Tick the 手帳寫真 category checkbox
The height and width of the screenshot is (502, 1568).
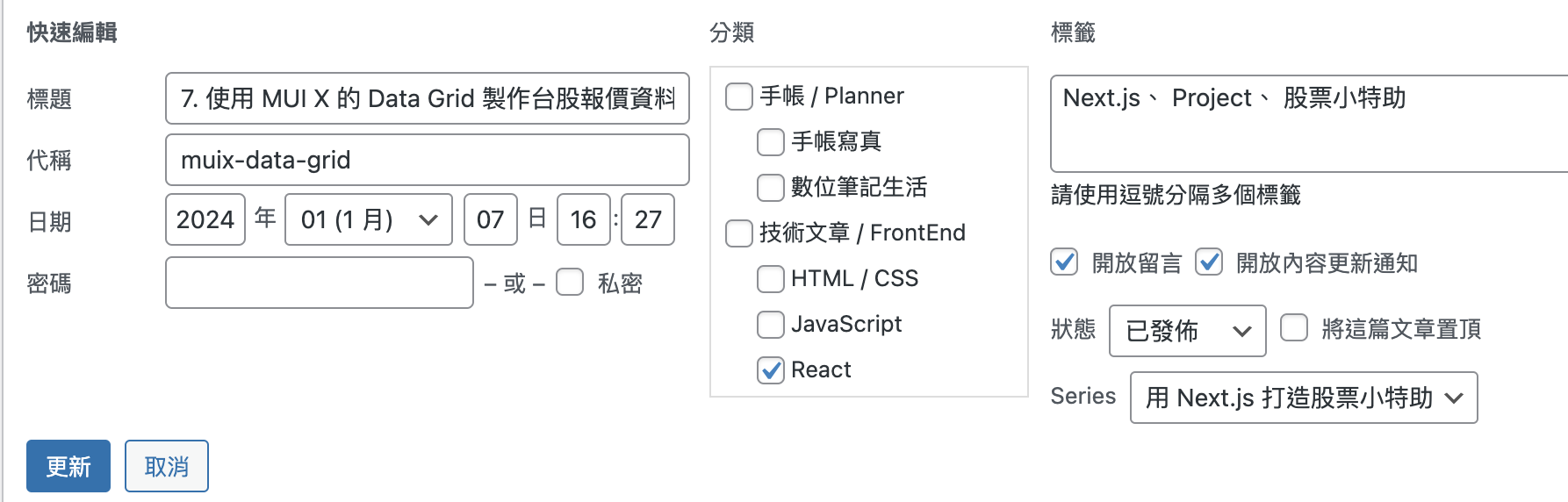pos(771,142)
